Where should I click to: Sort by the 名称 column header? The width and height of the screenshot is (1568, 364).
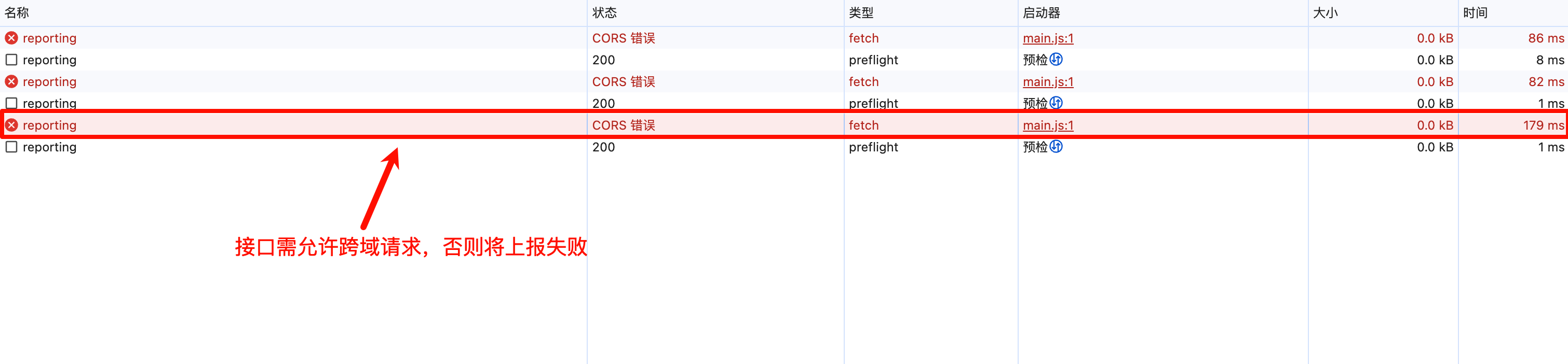17,13
